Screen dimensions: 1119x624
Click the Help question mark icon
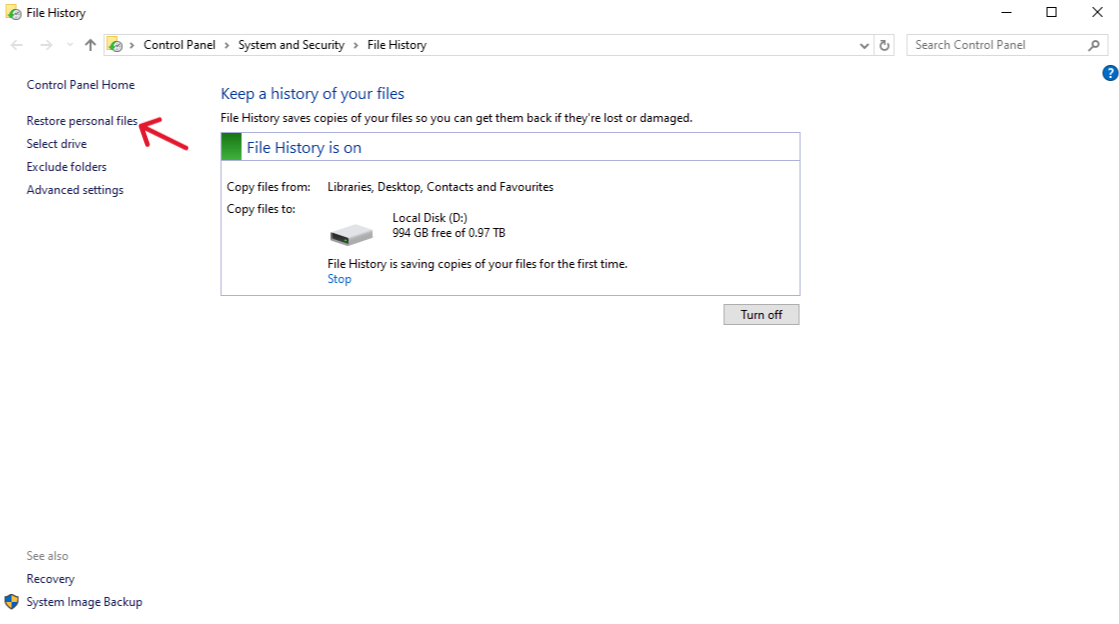tap(1109, 72)
